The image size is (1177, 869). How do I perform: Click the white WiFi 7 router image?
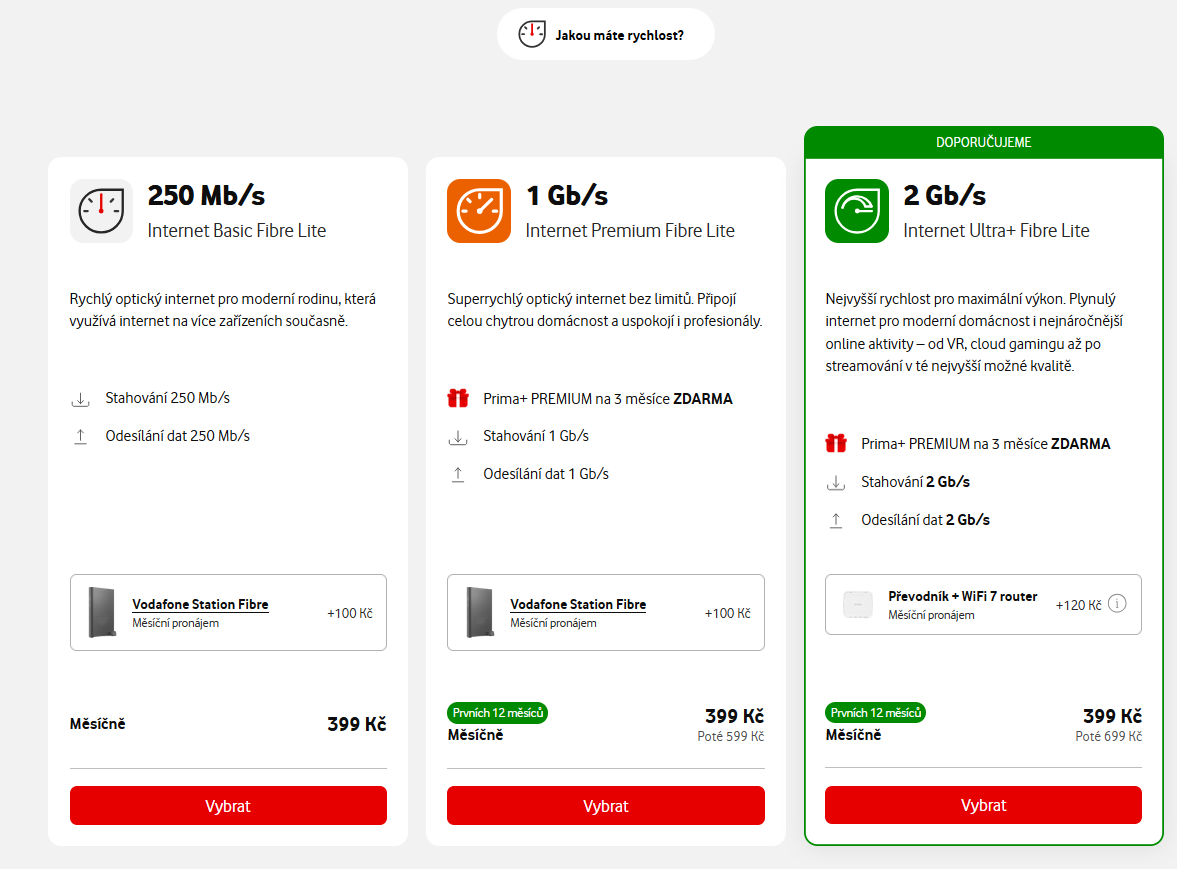[857, 605]
